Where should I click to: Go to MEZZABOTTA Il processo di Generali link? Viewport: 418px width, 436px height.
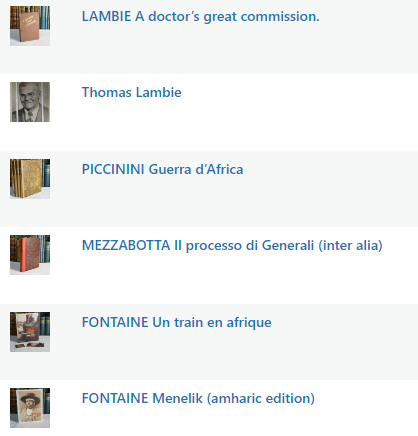tap(232, 246)
